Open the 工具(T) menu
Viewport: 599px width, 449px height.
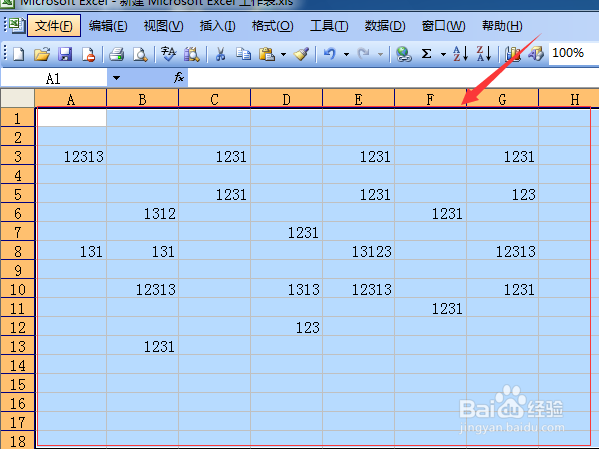[329, 26]
